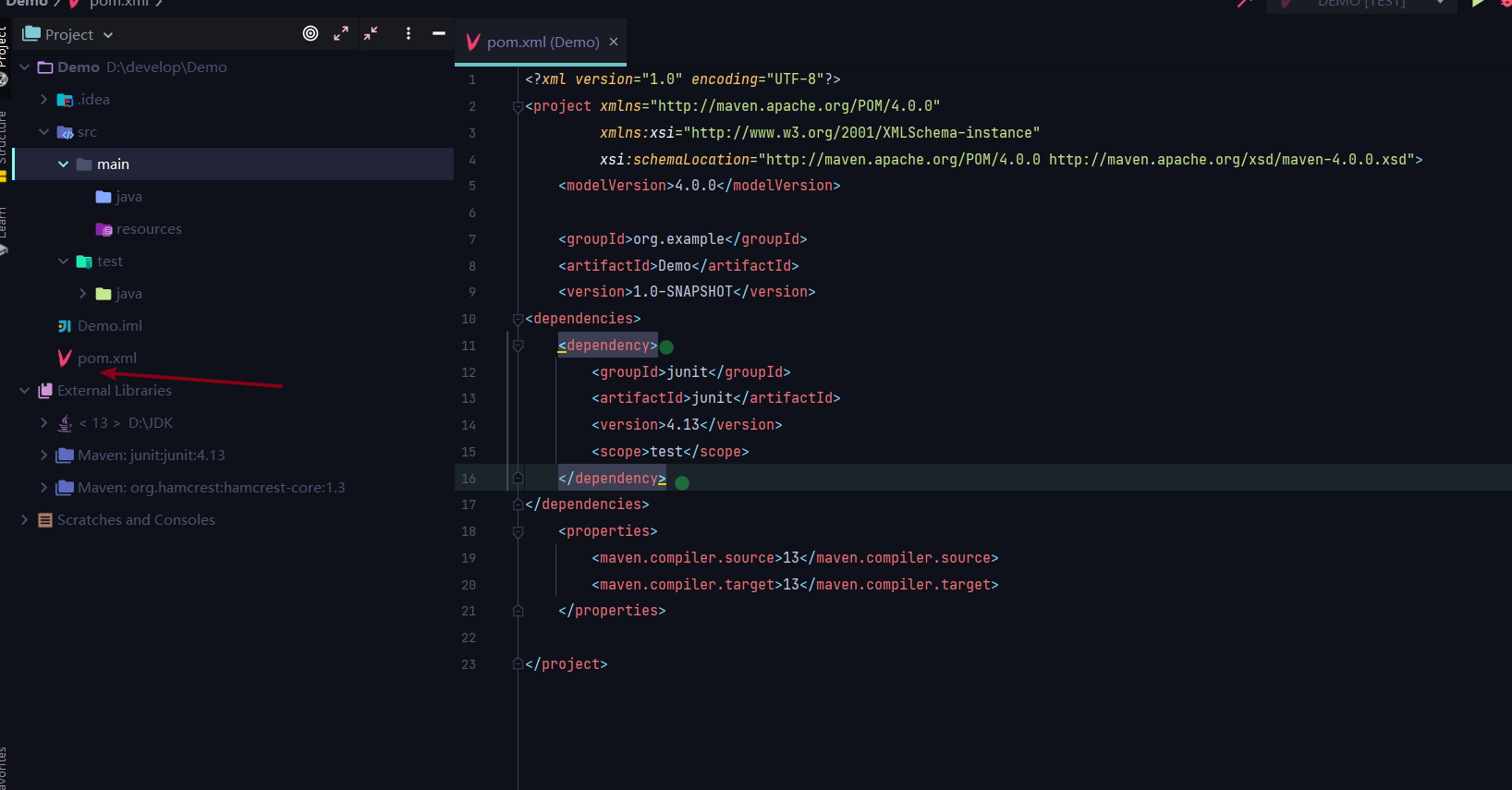
Task: Collapse the main folder
Action: click(x=63, y=164)
